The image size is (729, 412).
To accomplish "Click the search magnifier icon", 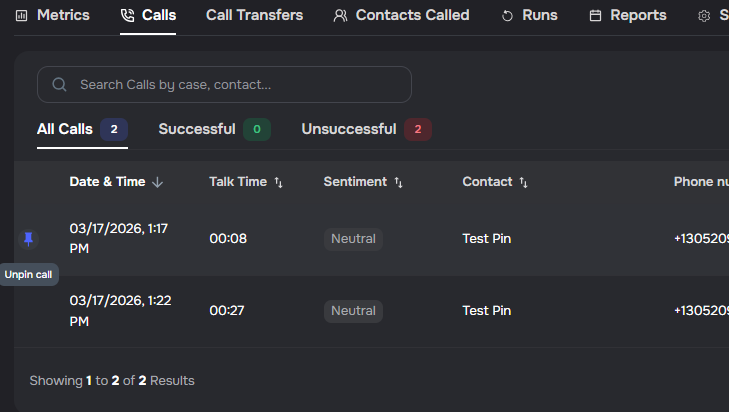I will click(x=59, y=85).
